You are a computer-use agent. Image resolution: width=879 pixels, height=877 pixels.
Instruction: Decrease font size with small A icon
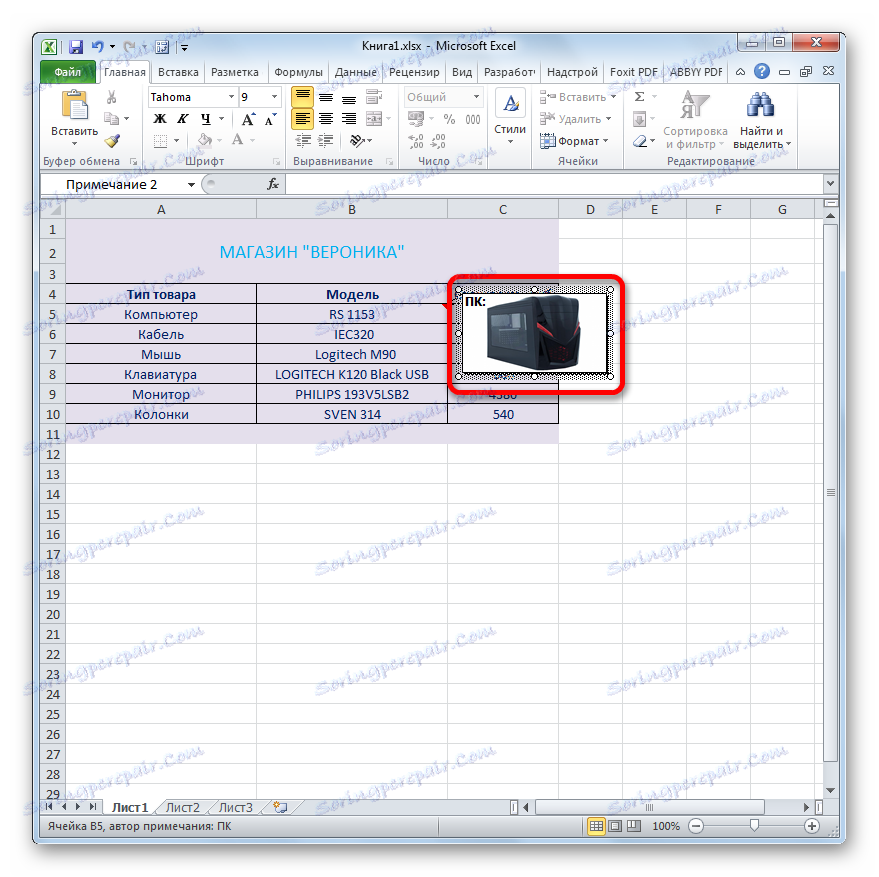click(271, 119)
